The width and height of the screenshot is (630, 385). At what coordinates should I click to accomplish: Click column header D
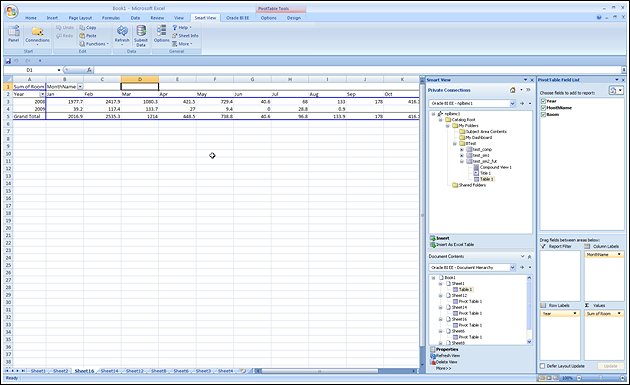click(140, 79)
